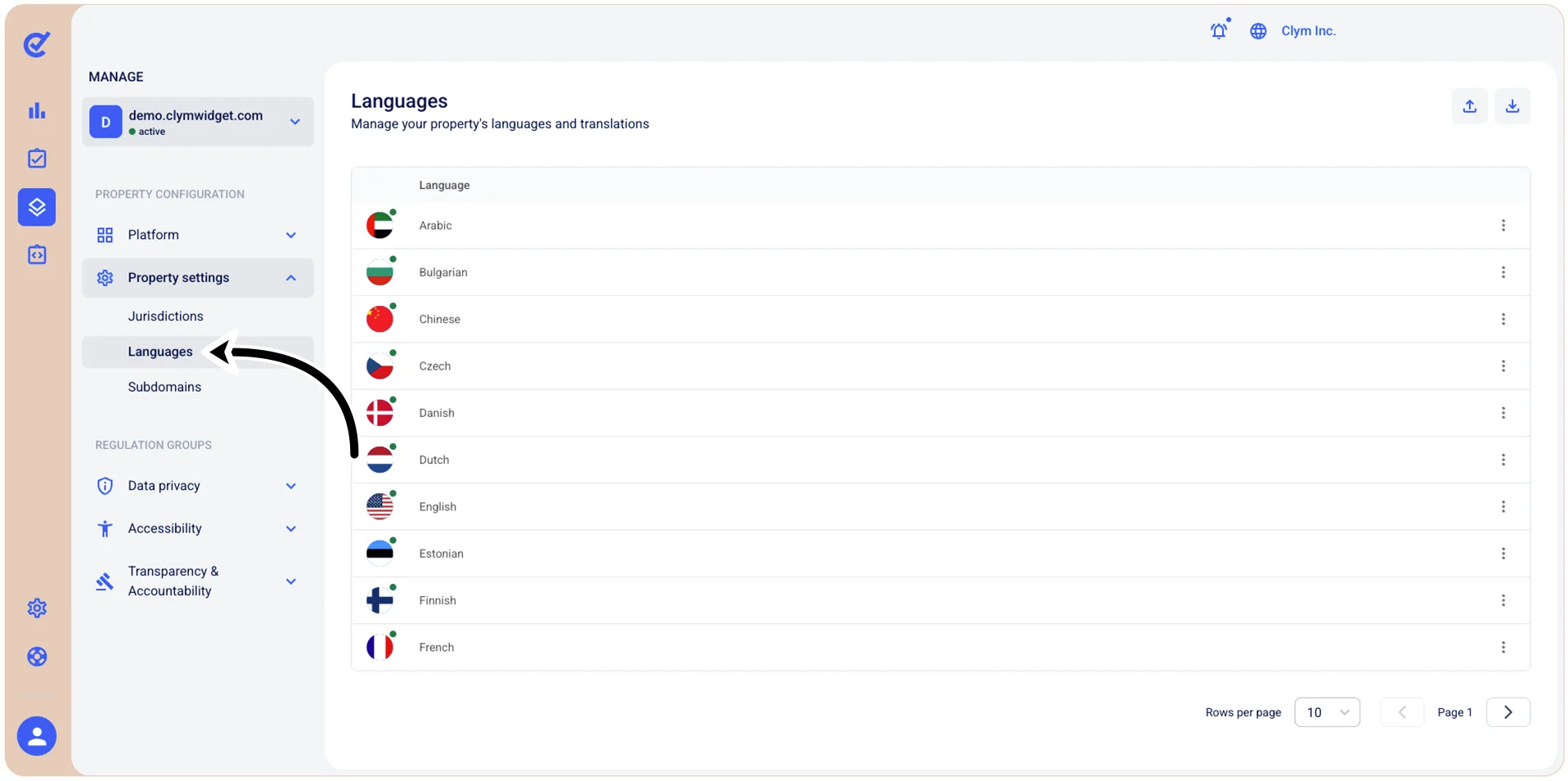Open the user profile avatar
This screenshot has width=1568, height=781.
[37, 736]
